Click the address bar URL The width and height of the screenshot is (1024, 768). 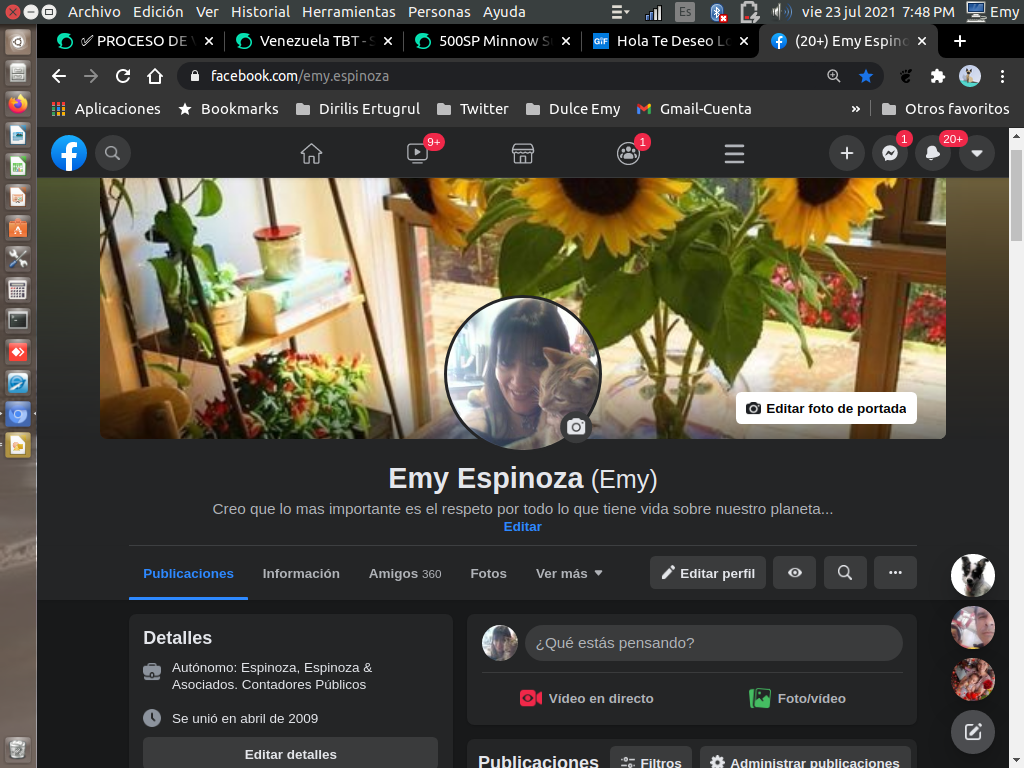tap(300, 76)
